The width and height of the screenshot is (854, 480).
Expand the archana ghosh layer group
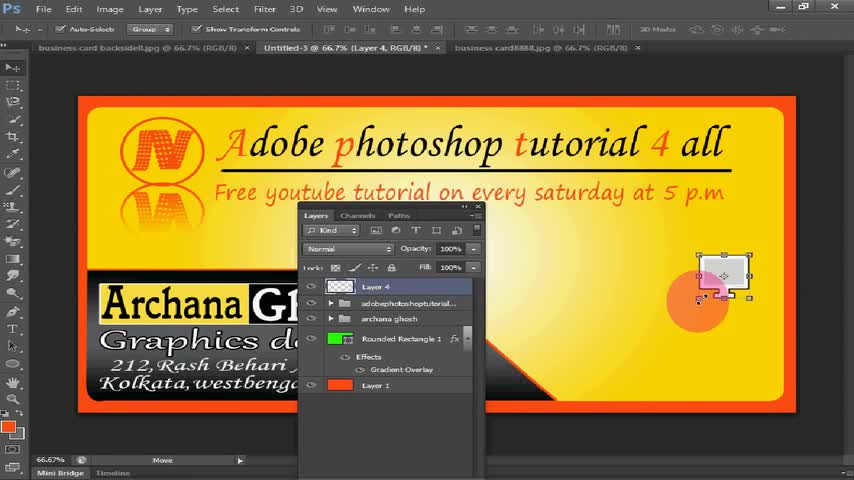[331, 319]
